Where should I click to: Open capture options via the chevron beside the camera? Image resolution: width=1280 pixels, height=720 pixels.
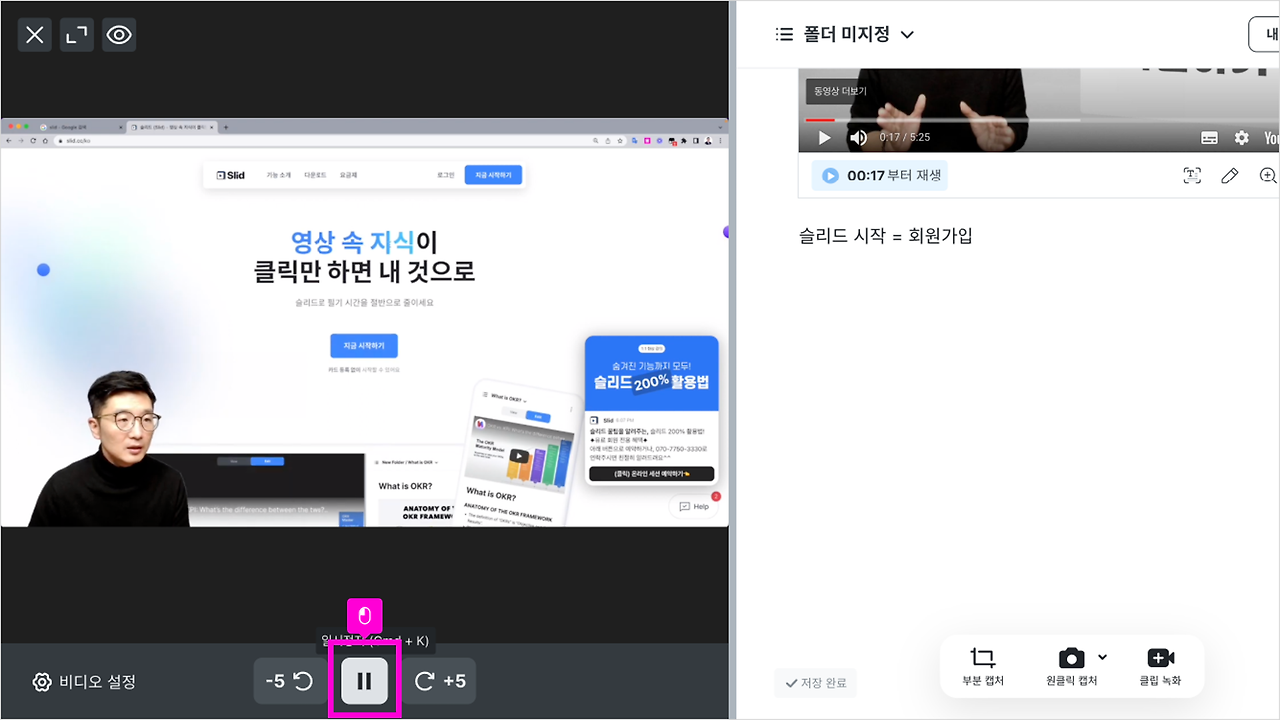1102,659
